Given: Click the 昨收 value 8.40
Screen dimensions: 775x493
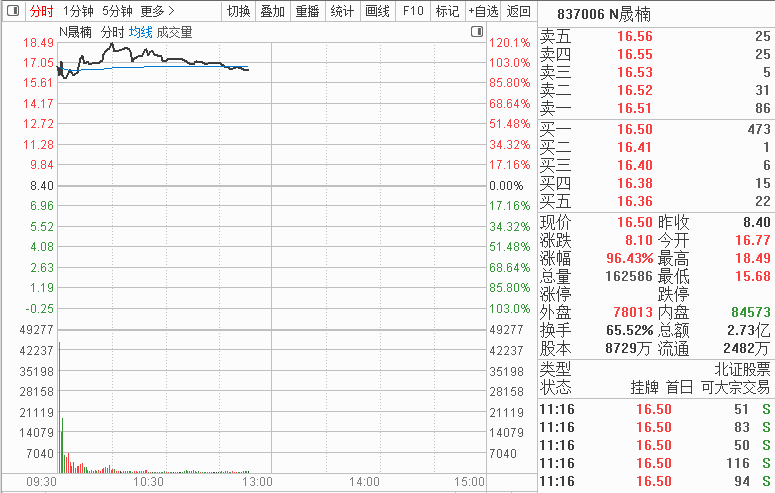Looking at the screenshot, I should (x=757, y=222).
